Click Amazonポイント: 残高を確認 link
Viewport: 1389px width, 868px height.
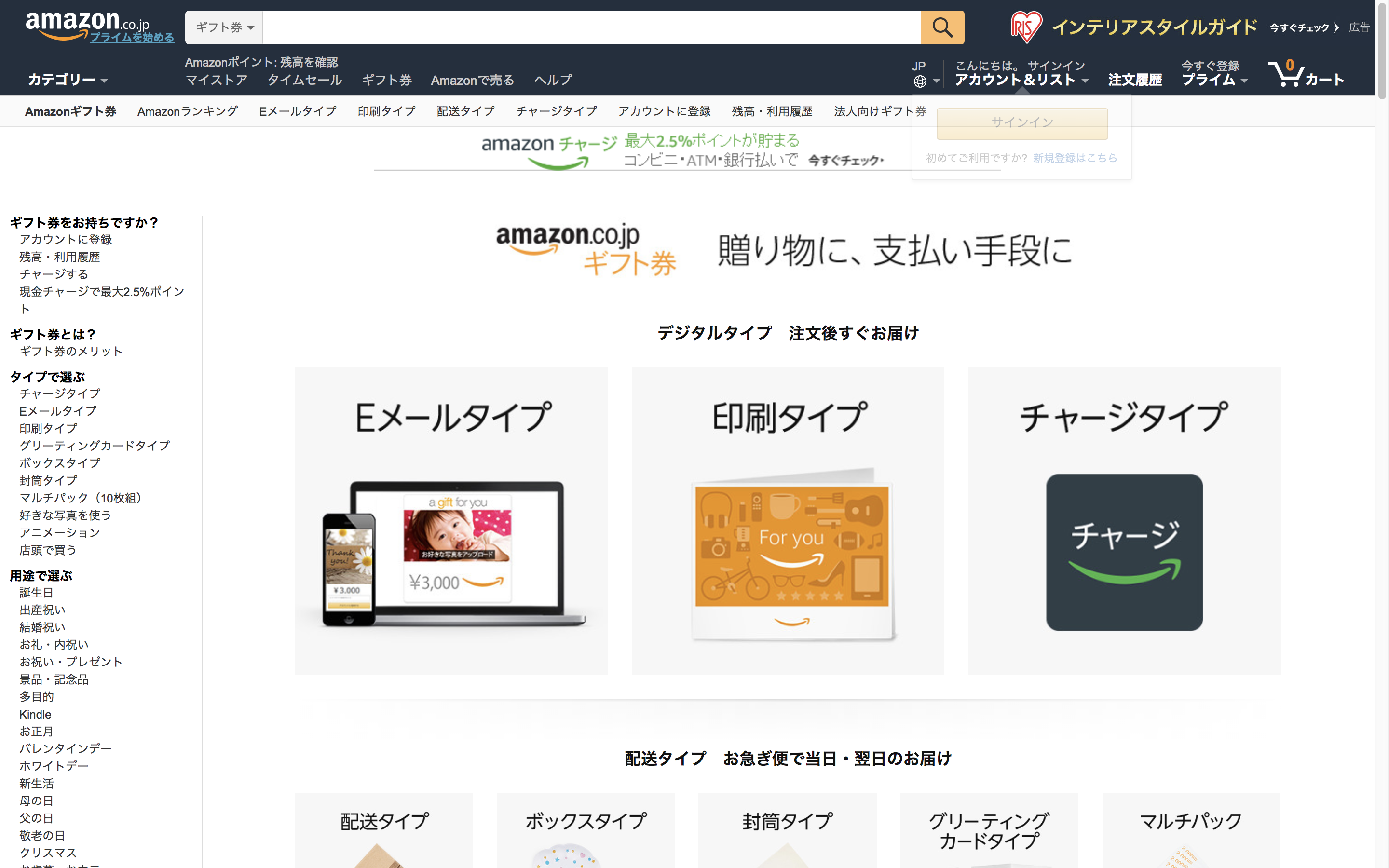click(261, 62)
